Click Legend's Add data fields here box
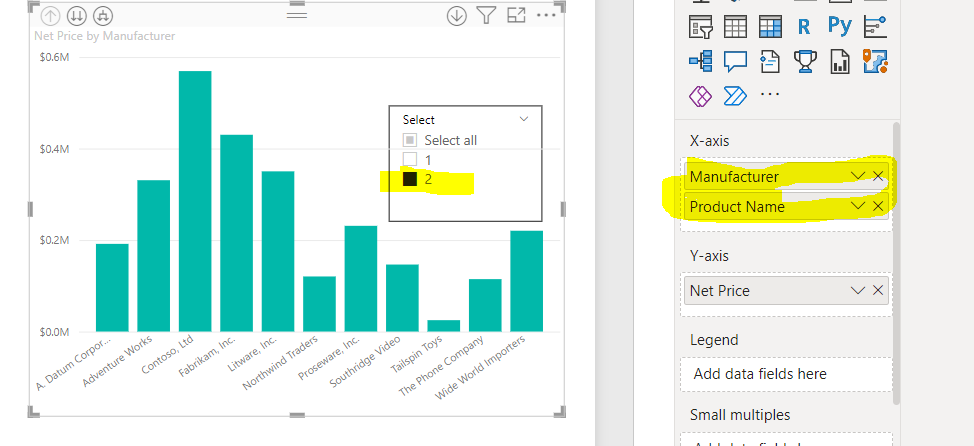The width and height of the screenshot is (974, 446). click(786, 374)
